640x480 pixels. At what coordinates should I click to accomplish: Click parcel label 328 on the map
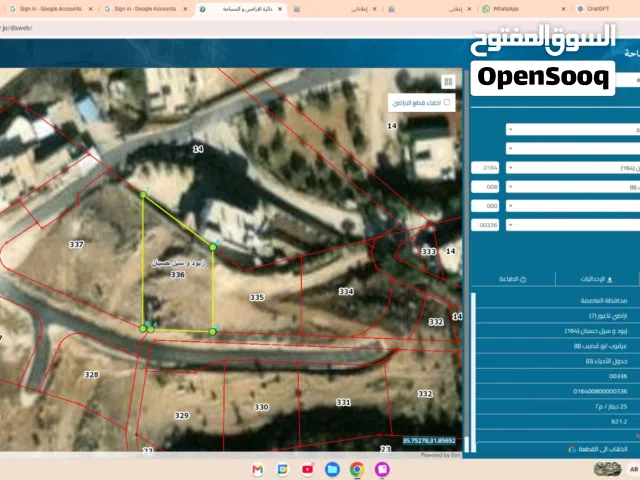point(91,374)
